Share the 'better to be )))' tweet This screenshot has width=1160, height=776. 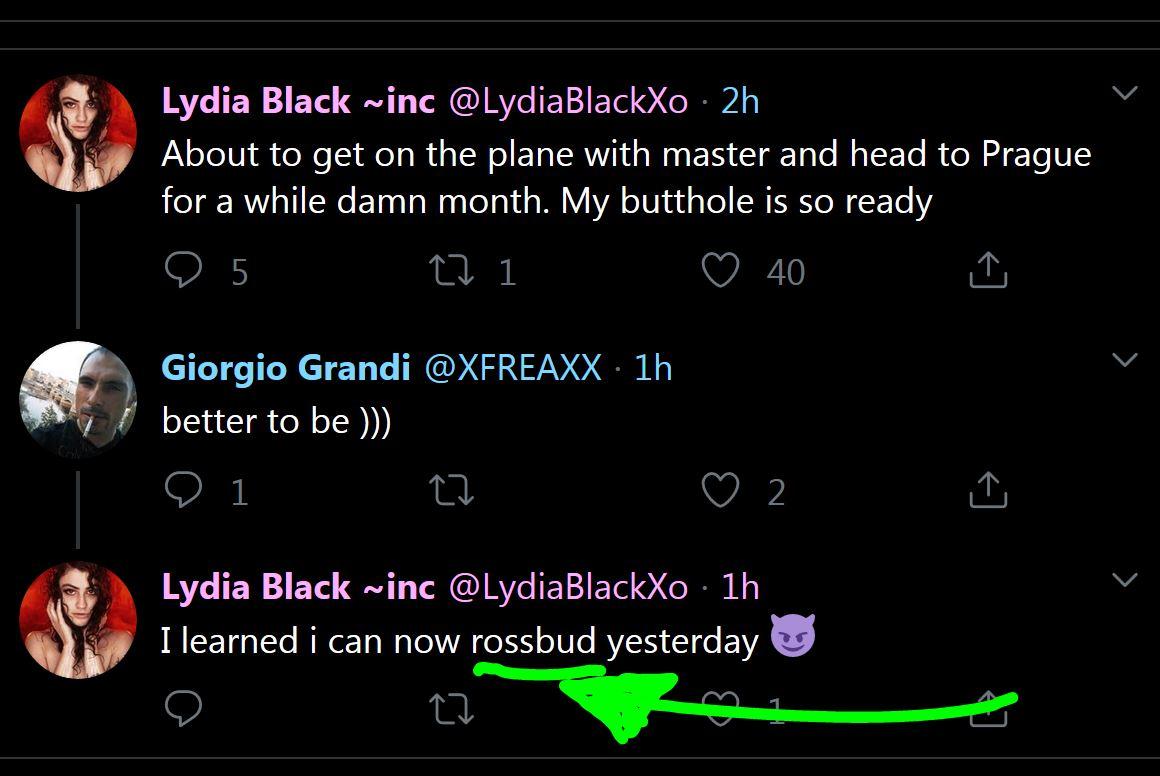(987, 490)
